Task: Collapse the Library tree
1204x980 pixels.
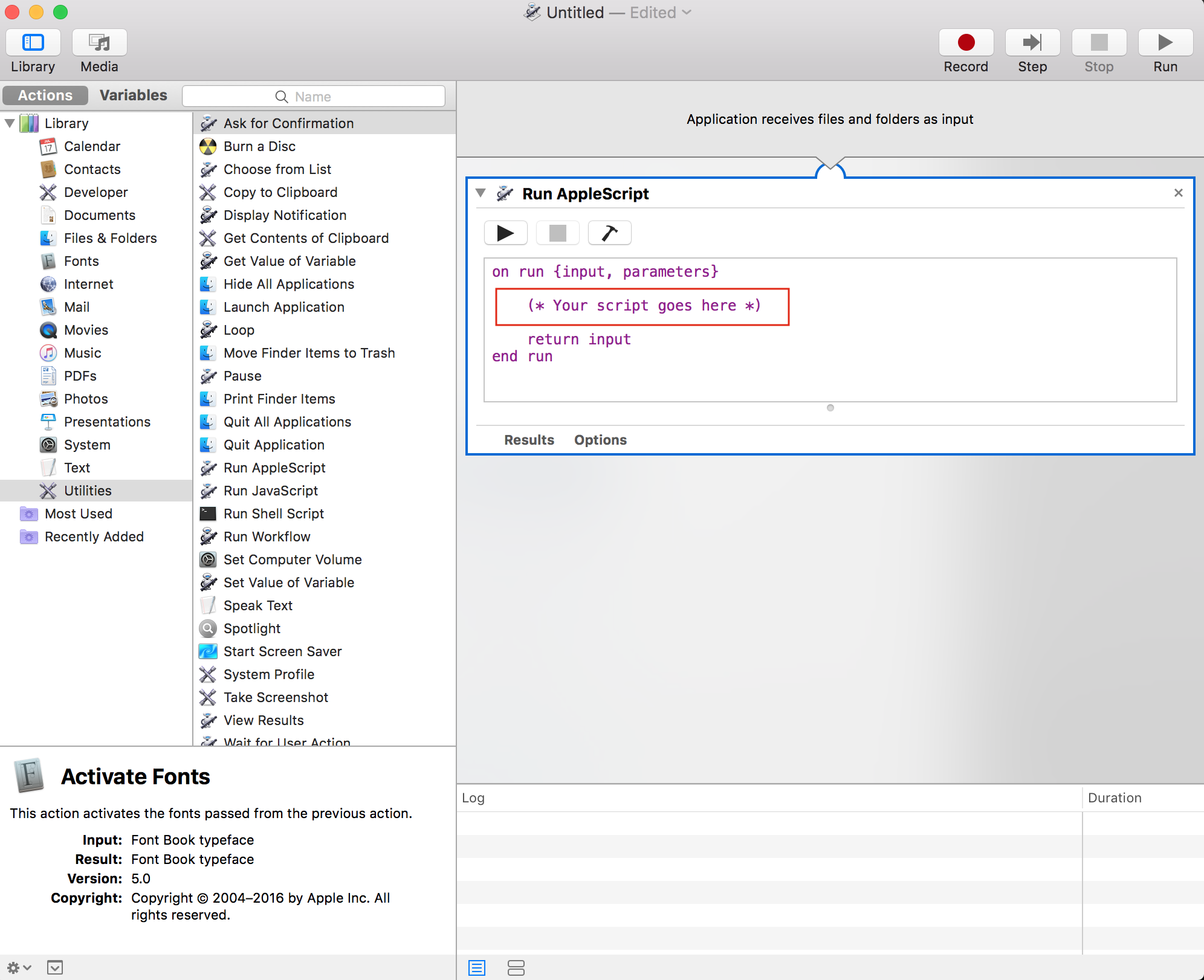Action: point(10,123)
